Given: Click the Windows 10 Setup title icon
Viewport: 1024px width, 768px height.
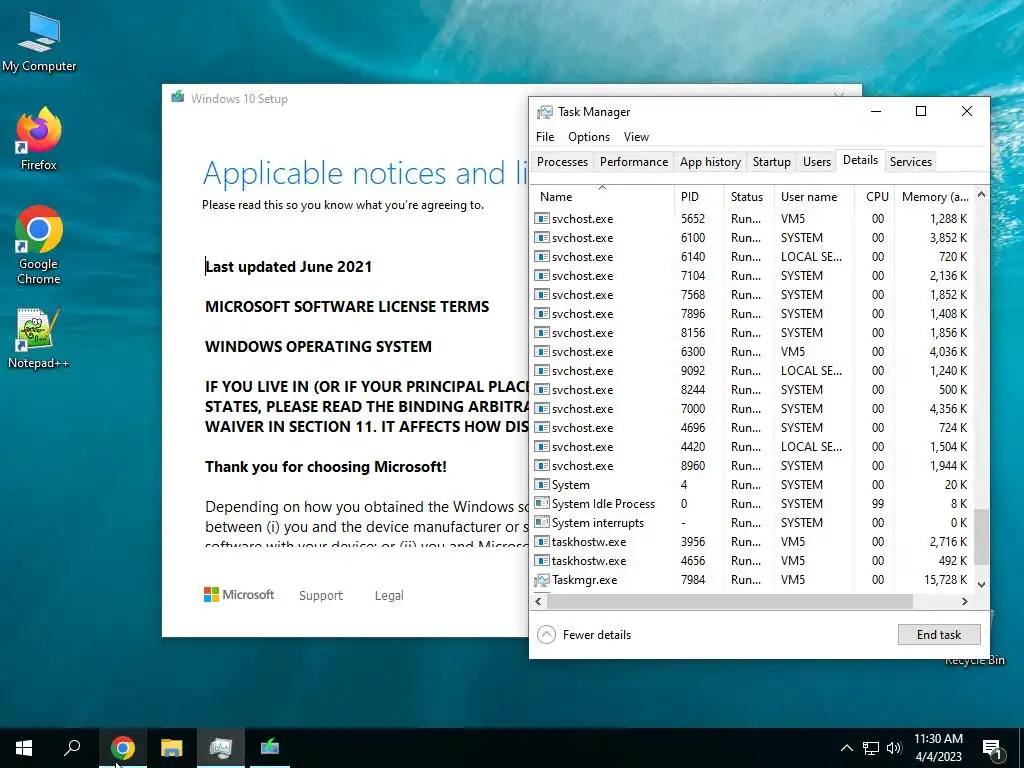Looking at the screenshot, I should (178, 97).
